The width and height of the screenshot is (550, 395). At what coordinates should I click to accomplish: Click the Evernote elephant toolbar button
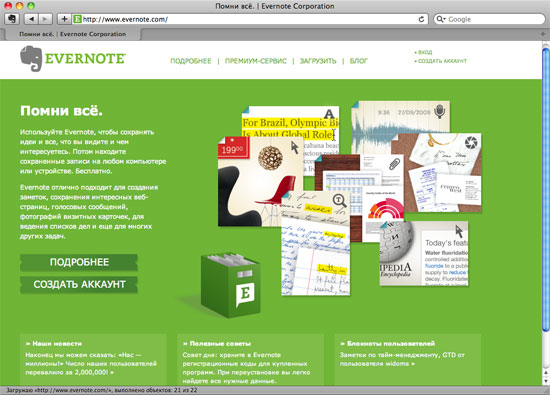click(x=12, y=19)
